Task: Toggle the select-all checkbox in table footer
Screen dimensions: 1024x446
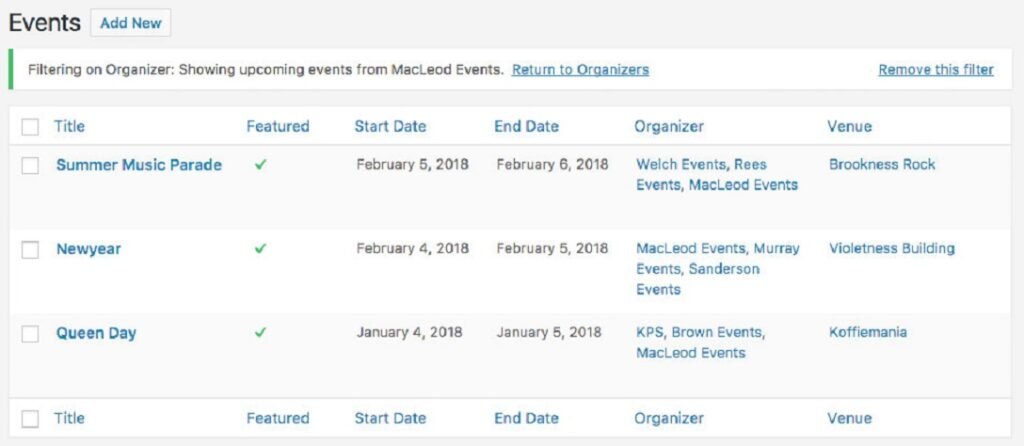Action: [30, 419]
